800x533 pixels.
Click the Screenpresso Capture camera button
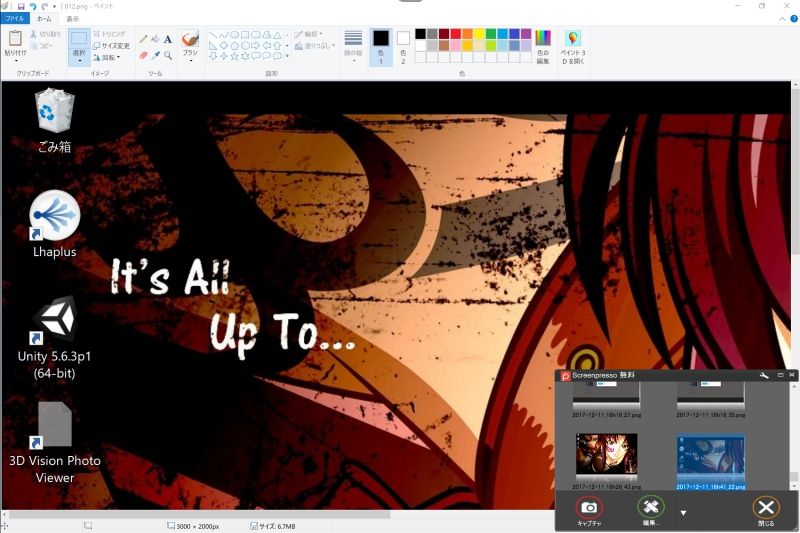click(589, 508)
